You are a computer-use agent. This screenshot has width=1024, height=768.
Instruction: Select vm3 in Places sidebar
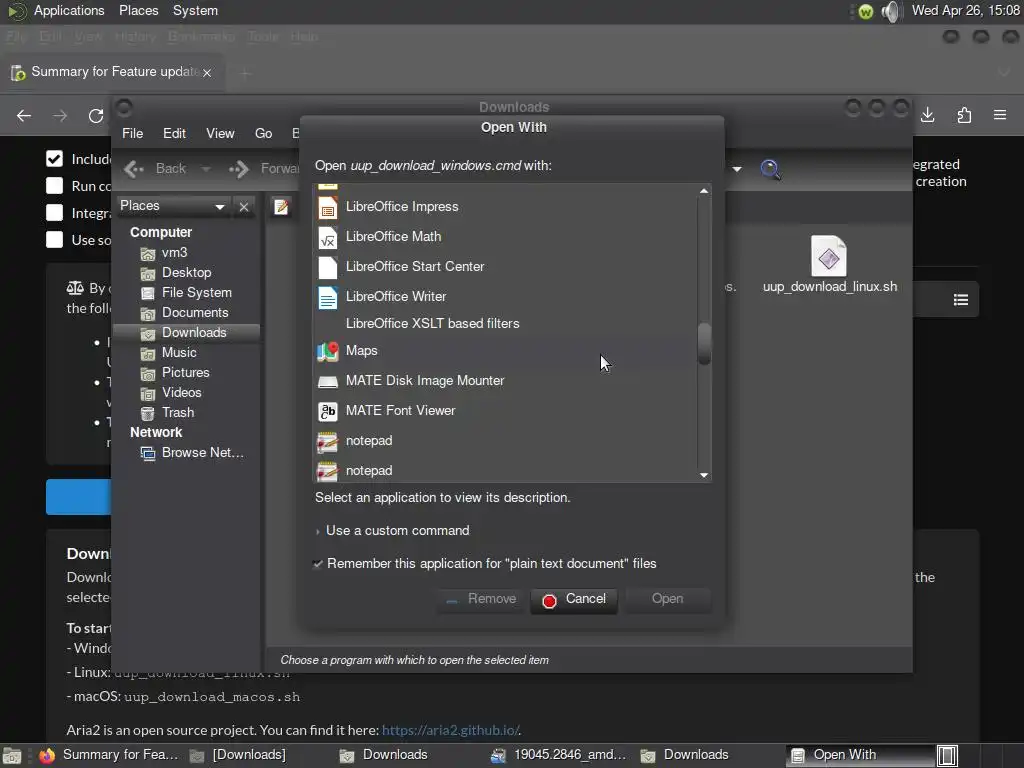(x=164, y=253)
